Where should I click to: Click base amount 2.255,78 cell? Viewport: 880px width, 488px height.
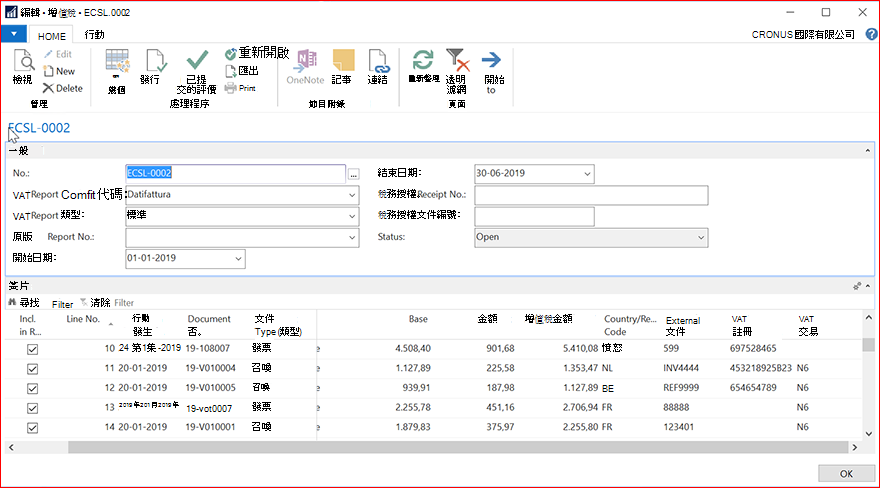coord(412,407)
